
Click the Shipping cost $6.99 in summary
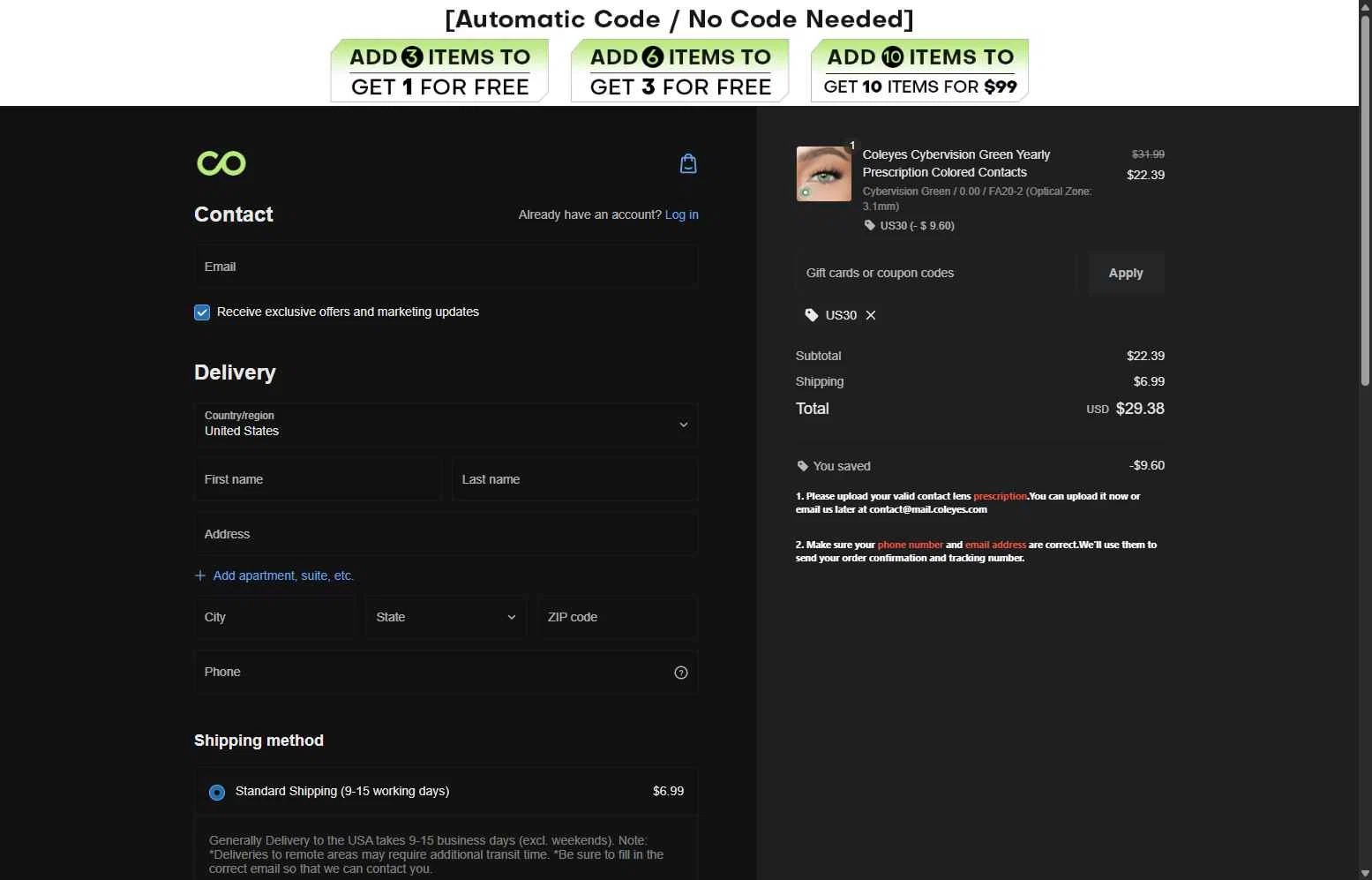[x=1149, y=381]
